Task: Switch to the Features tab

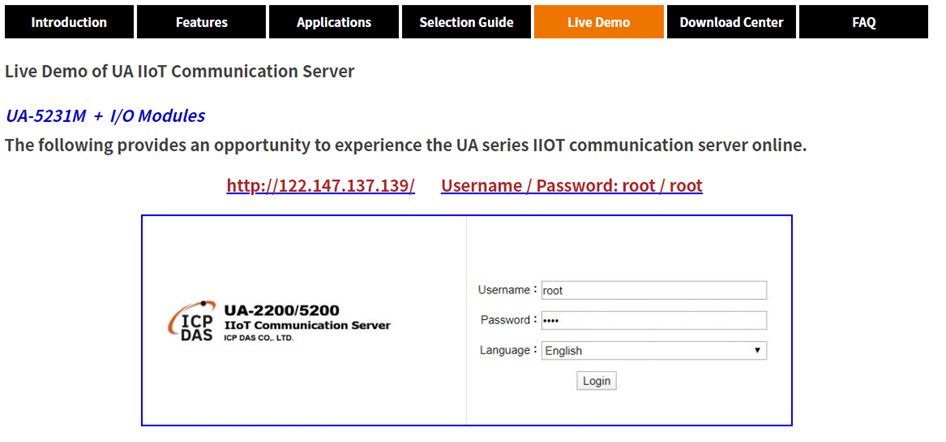Action: pyautogui.click(x=202, y=22)
